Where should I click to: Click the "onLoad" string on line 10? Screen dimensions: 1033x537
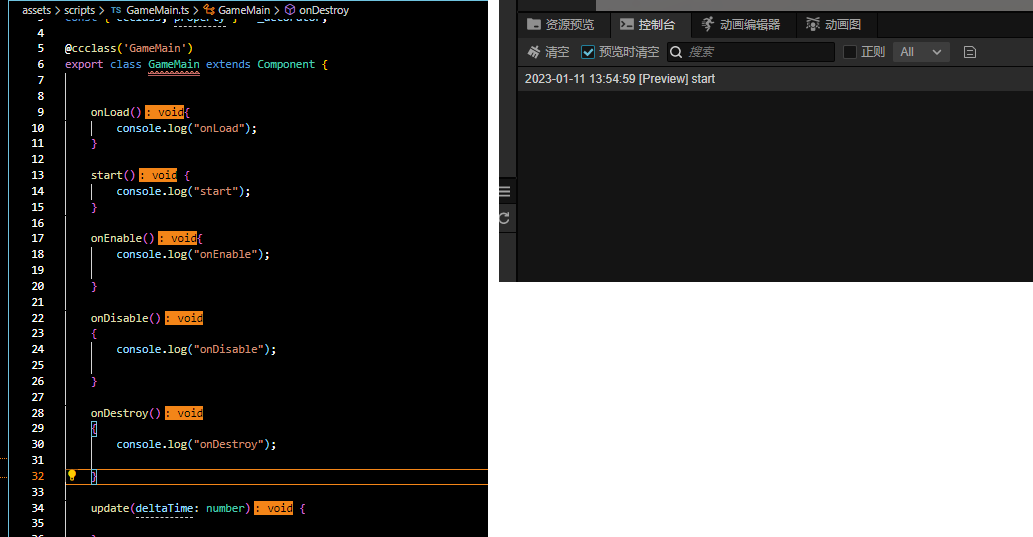tap(219, 128)
